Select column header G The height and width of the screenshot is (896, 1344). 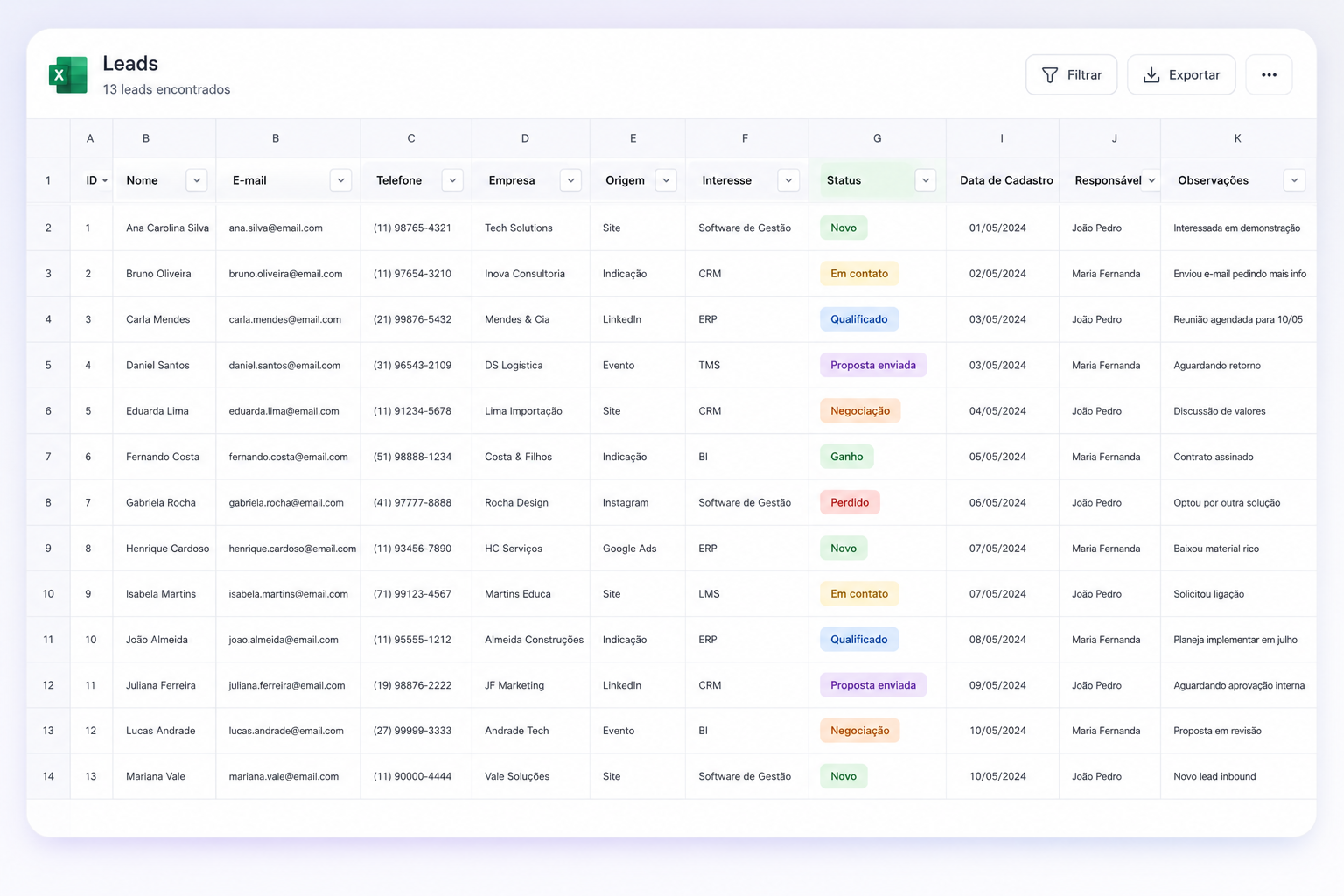point(877,138)
